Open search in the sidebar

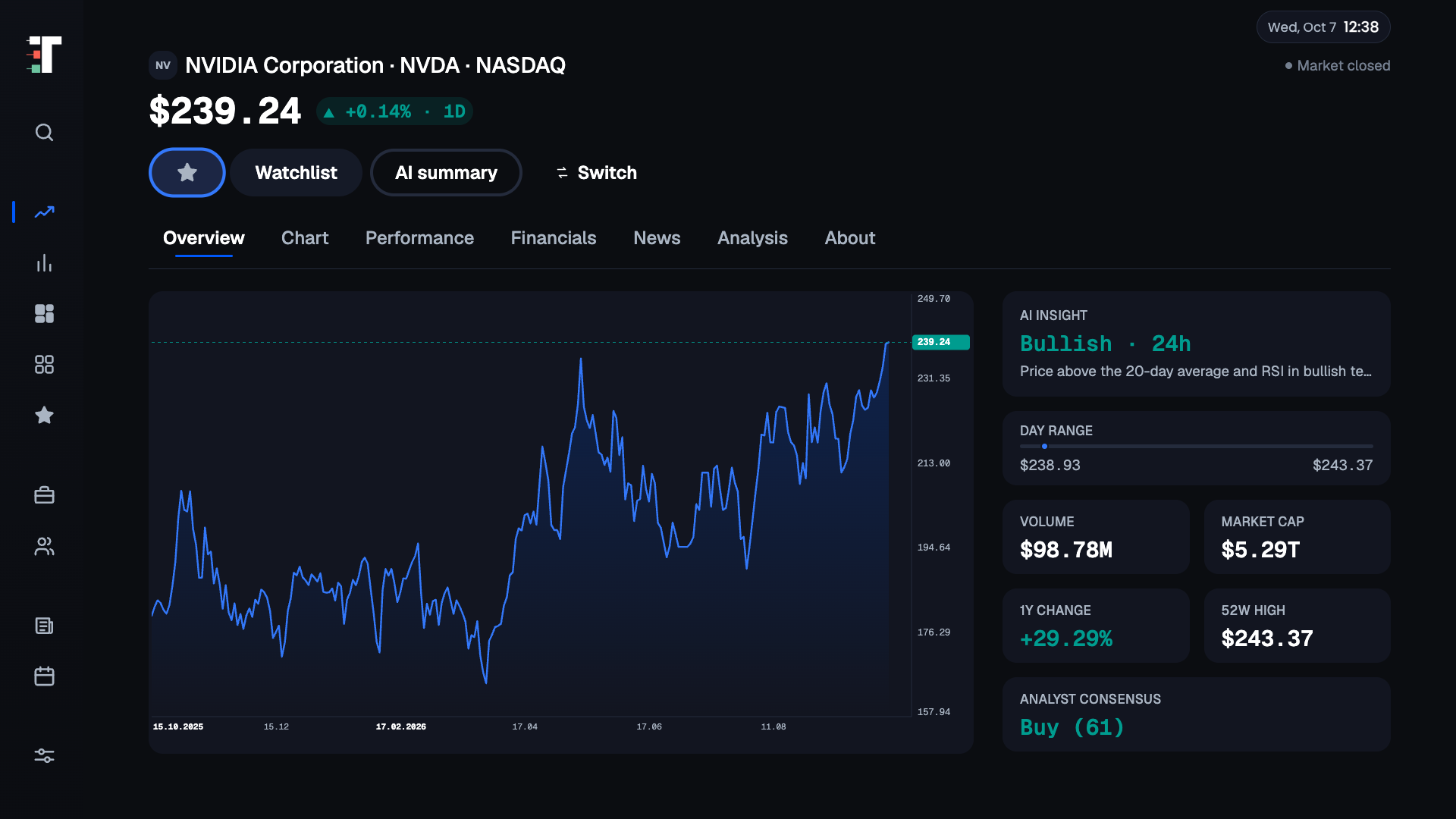point(44,133)
